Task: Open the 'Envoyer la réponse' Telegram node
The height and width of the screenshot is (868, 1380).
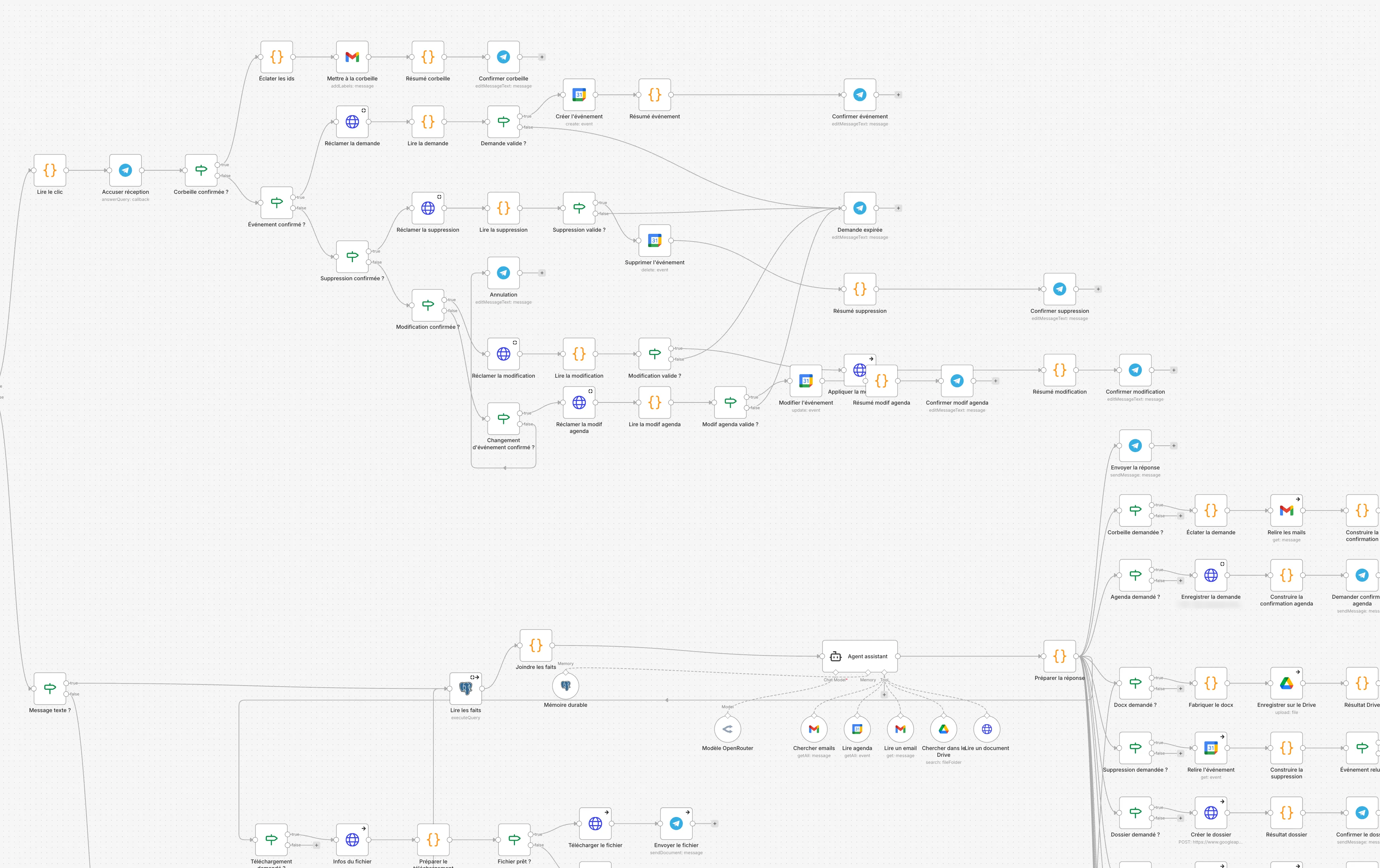Action: coord(1135,446)
